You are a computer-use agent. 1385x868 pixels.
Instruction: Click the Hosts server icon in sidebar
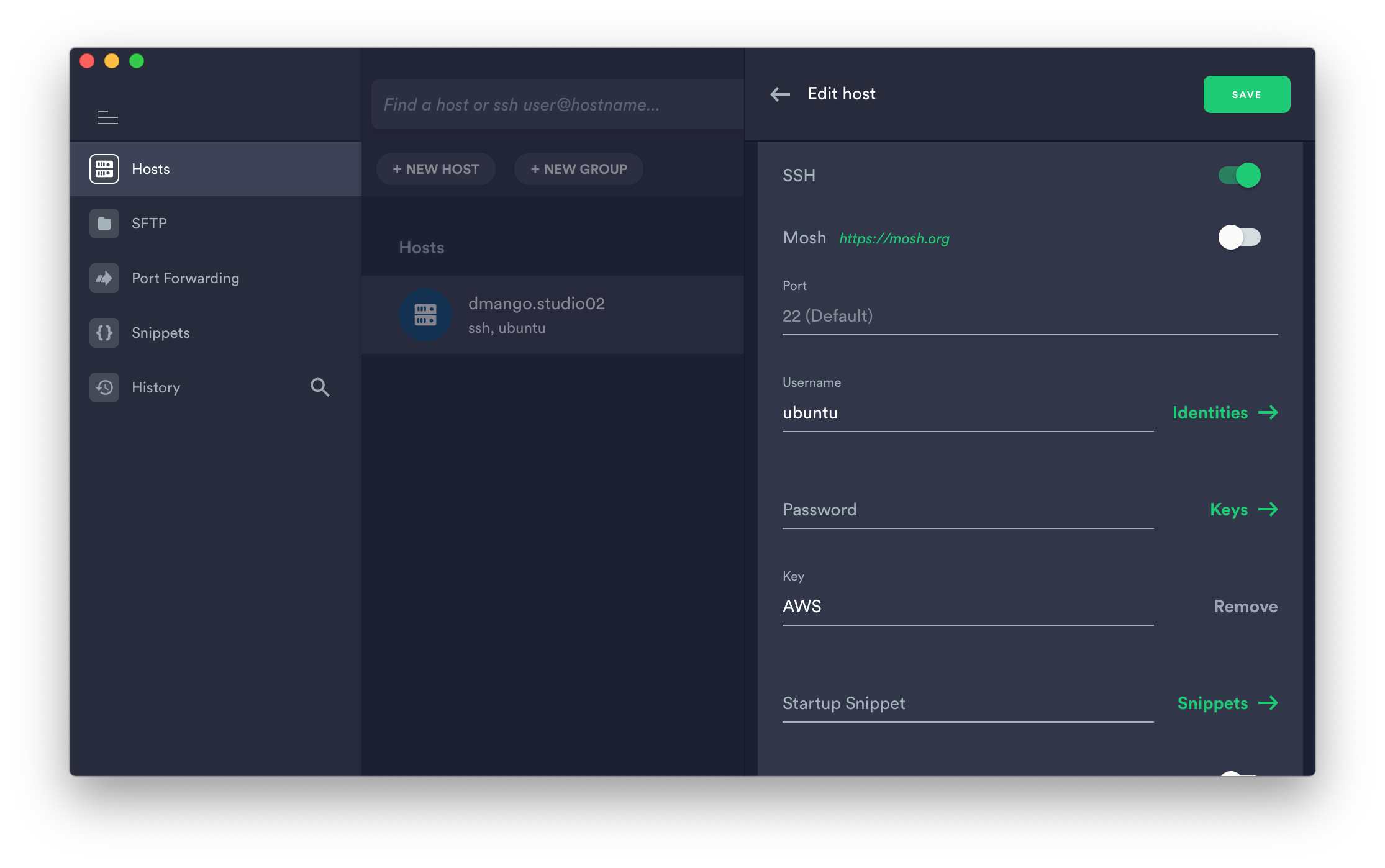coord(104,169)
